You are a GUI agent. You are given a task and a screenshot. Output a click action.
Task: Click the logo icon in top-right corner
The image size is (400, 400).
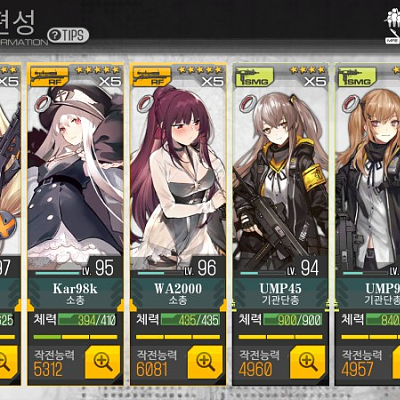point(392,28)
